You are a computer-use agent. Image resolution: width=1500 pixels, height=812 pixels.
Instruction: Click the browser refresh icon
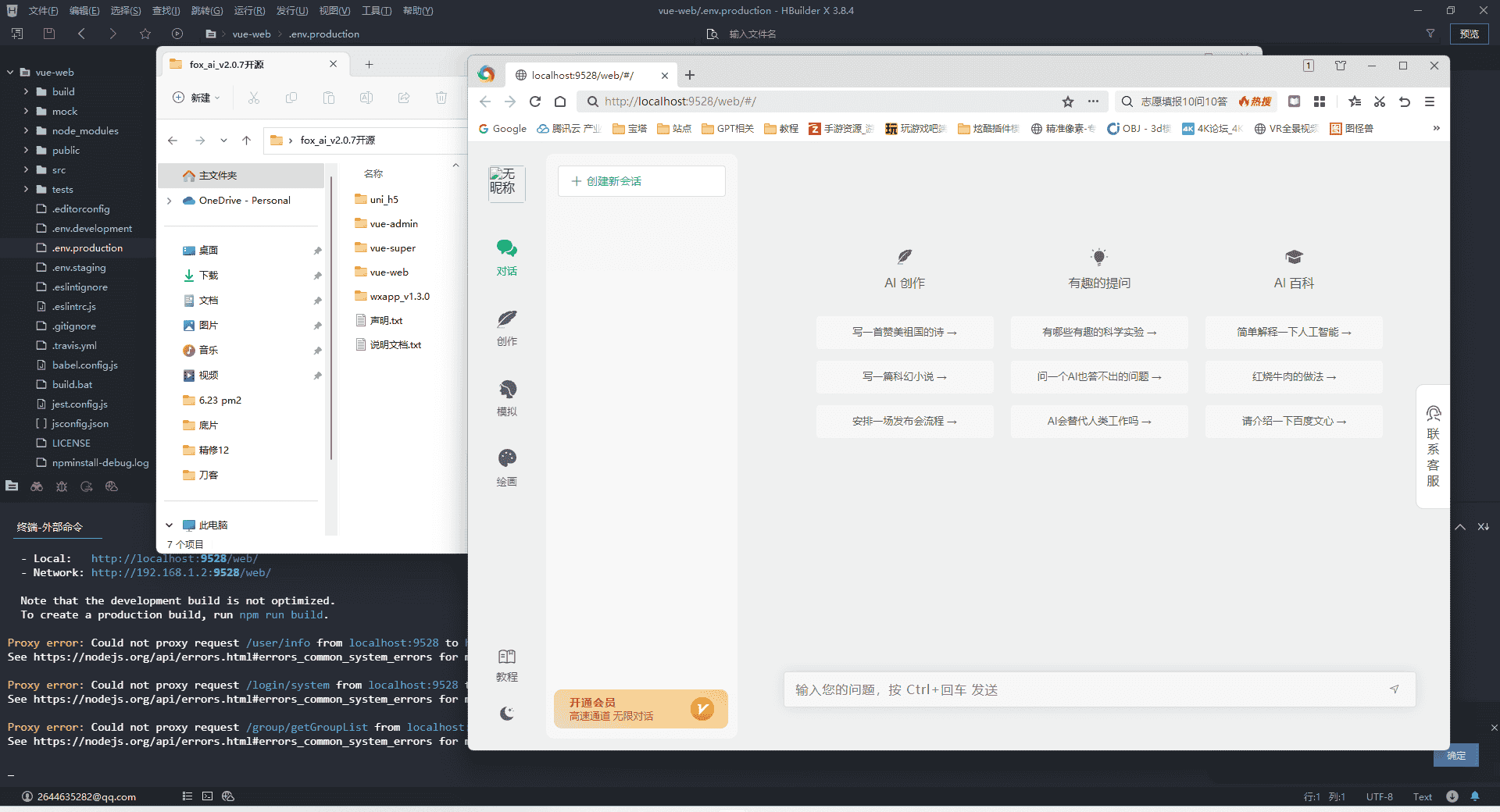tap(535, 101)
